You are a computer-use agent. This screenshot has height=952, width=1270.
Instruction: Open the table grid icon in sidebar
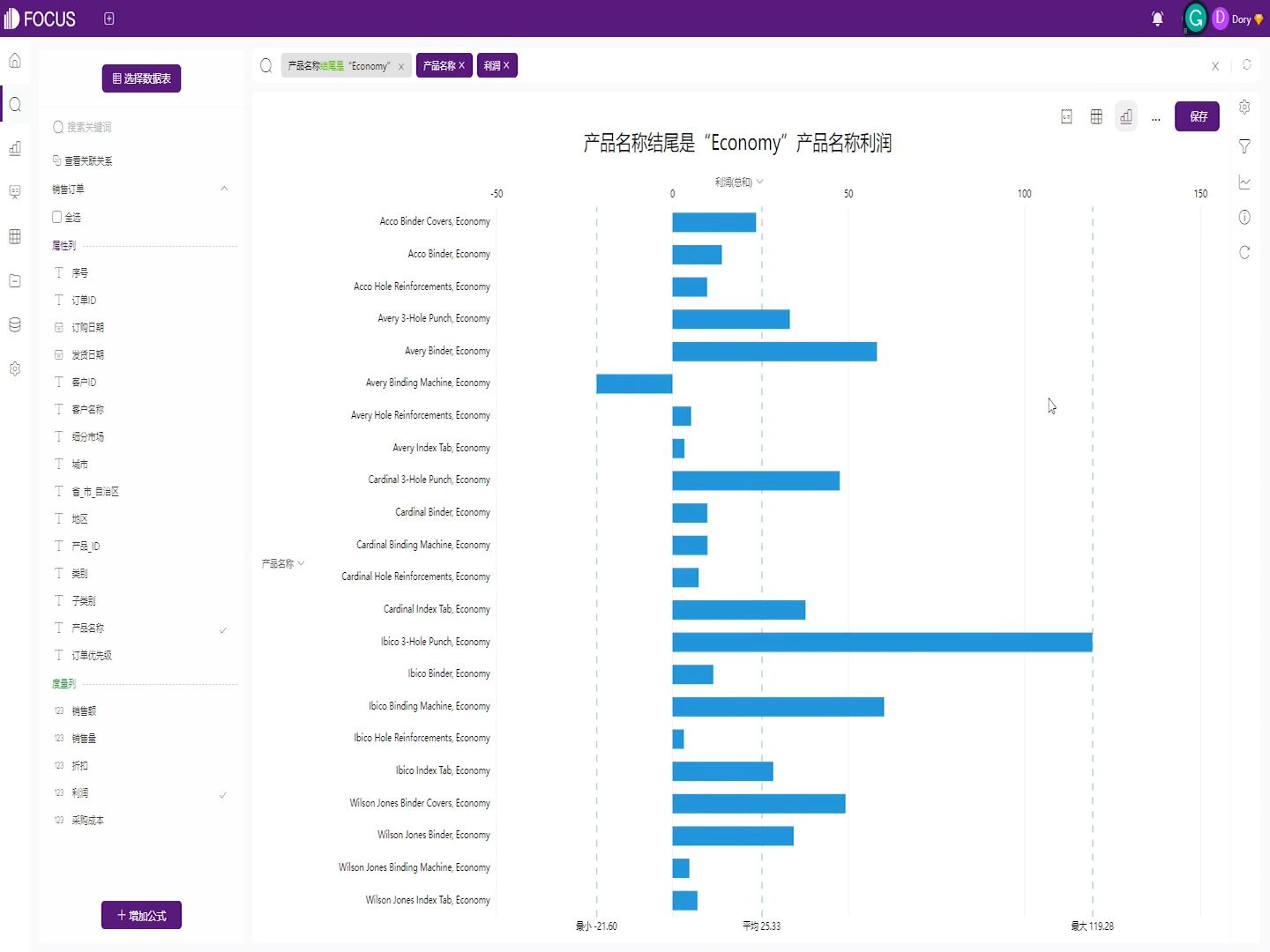click(x=15, y=236)
